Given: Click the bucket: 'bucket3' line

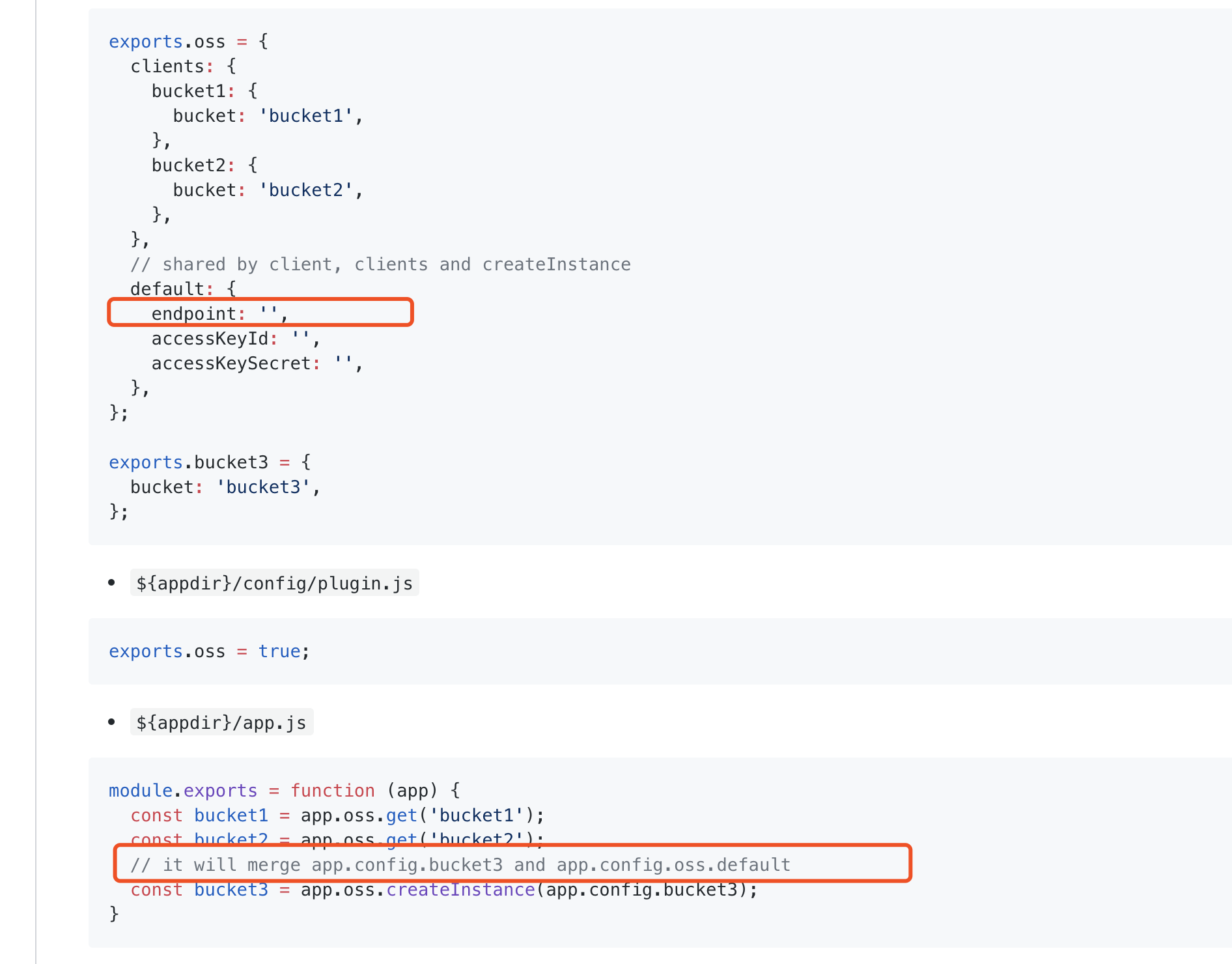Looking at the screenshot, I should pyautogui.click(x=226, y=487).
